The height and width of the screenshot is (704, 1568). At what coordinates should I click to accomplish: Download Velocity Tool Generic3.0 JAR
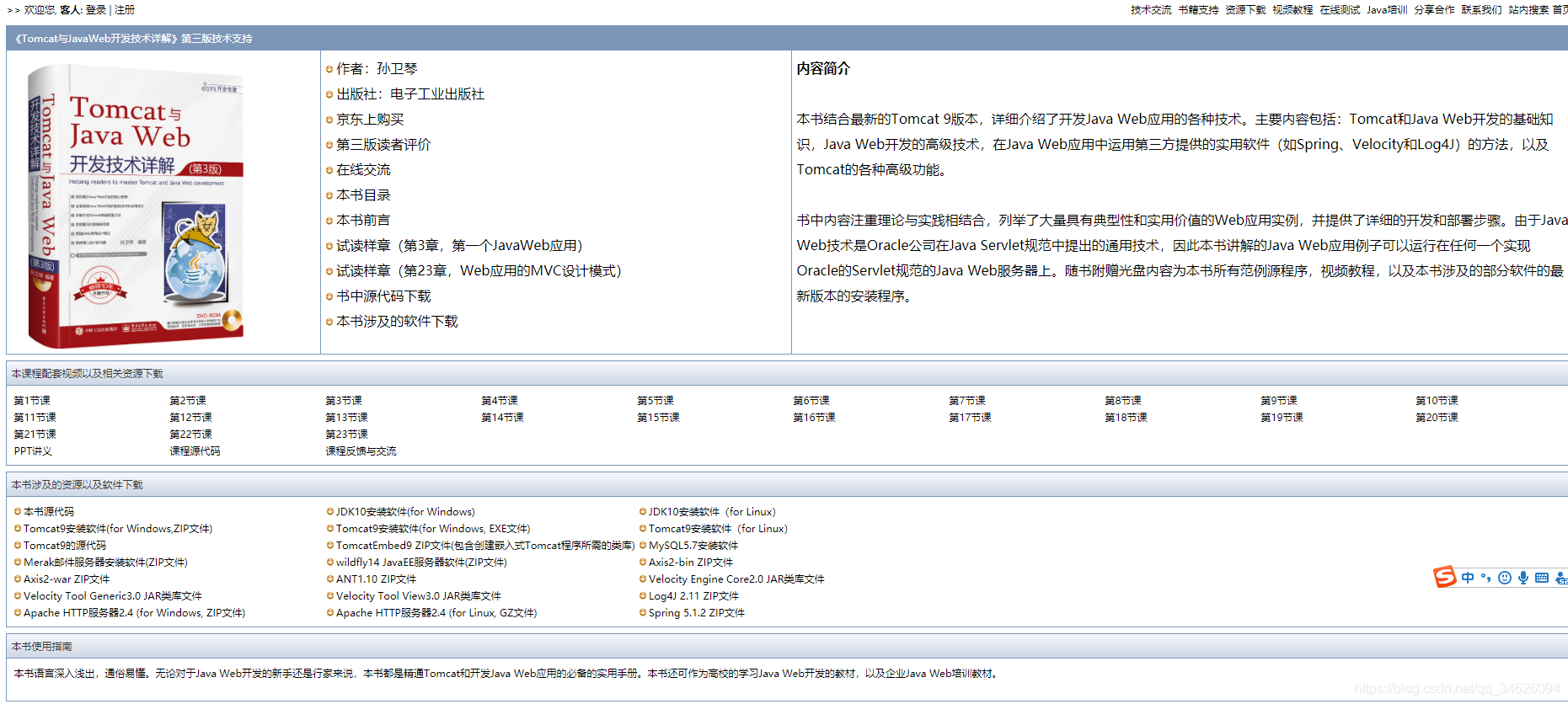[x=113, y=596]
